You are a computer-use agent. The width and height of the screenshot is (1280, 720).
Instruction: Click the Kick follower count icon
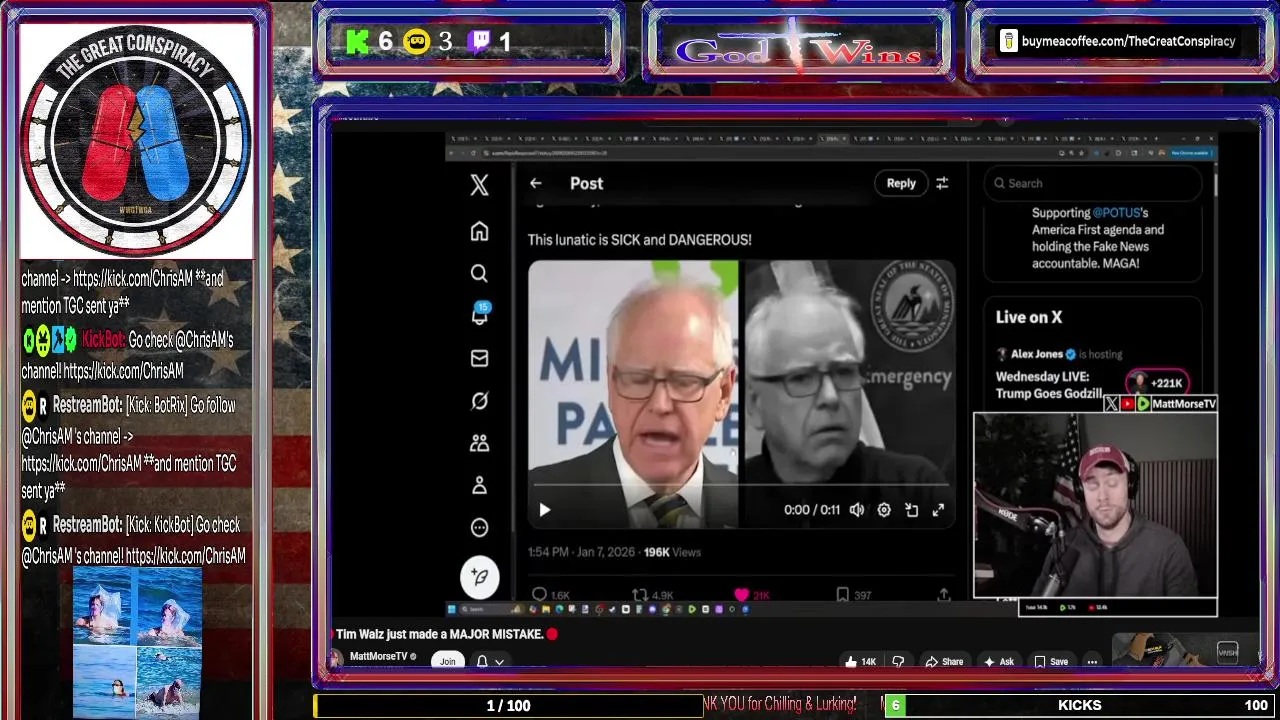pyautogui.click(x=358, y=41)
